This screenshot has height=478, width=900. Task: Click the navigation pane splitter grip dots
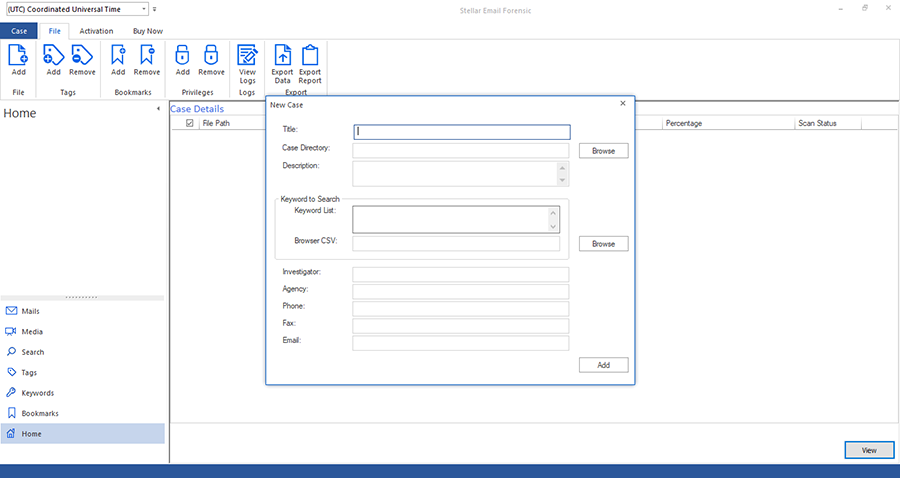(x=82, y=297)
